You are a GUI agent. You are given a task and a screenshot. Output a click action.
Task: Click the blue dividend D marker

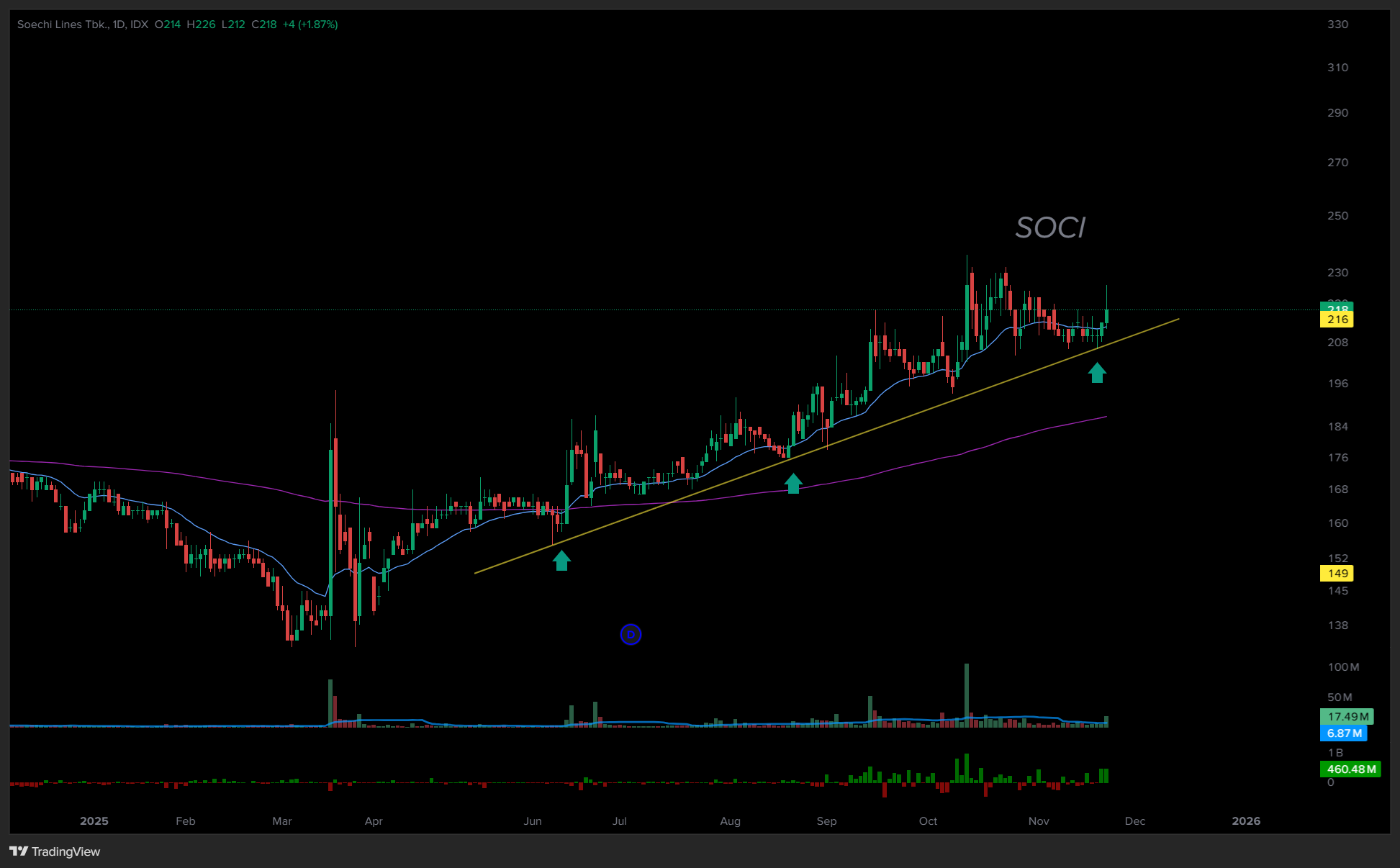pos(631,634)
